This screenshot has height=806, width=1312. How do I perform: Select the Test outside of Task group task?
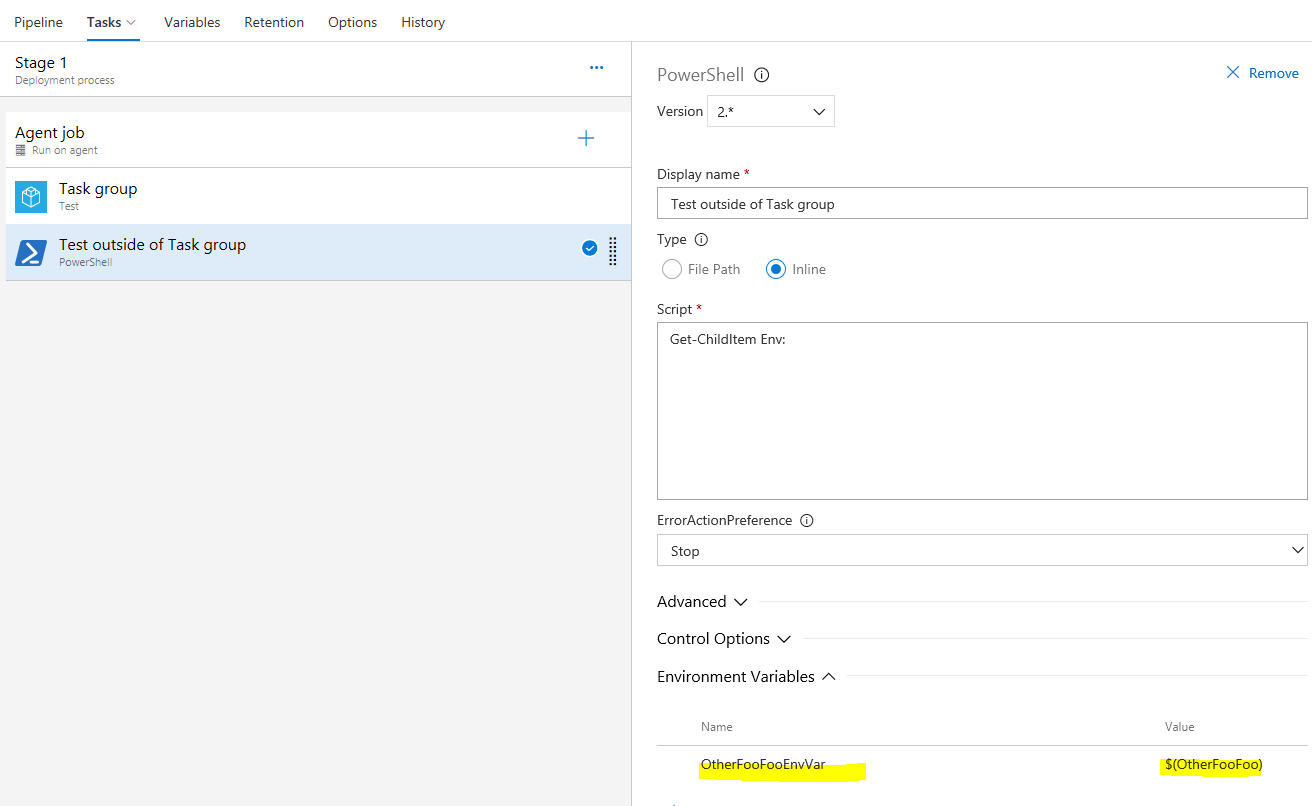[x=318, y=252]
